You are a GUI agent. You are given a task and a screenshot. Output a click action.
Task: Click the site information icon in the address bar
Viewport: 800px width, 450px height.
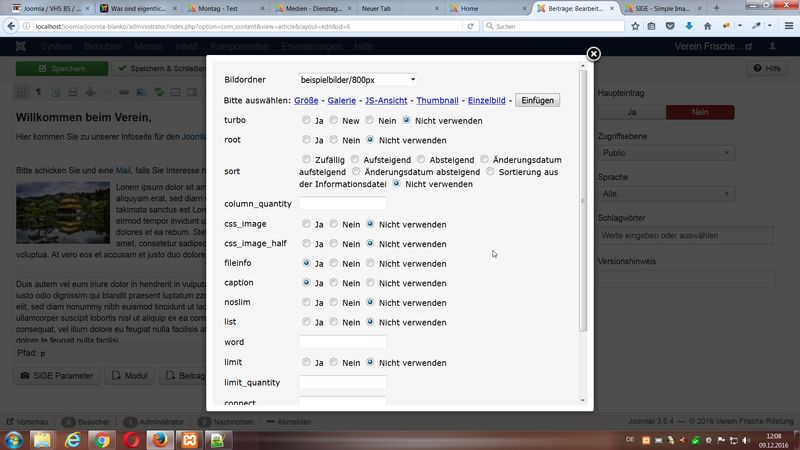pos(26,26)
